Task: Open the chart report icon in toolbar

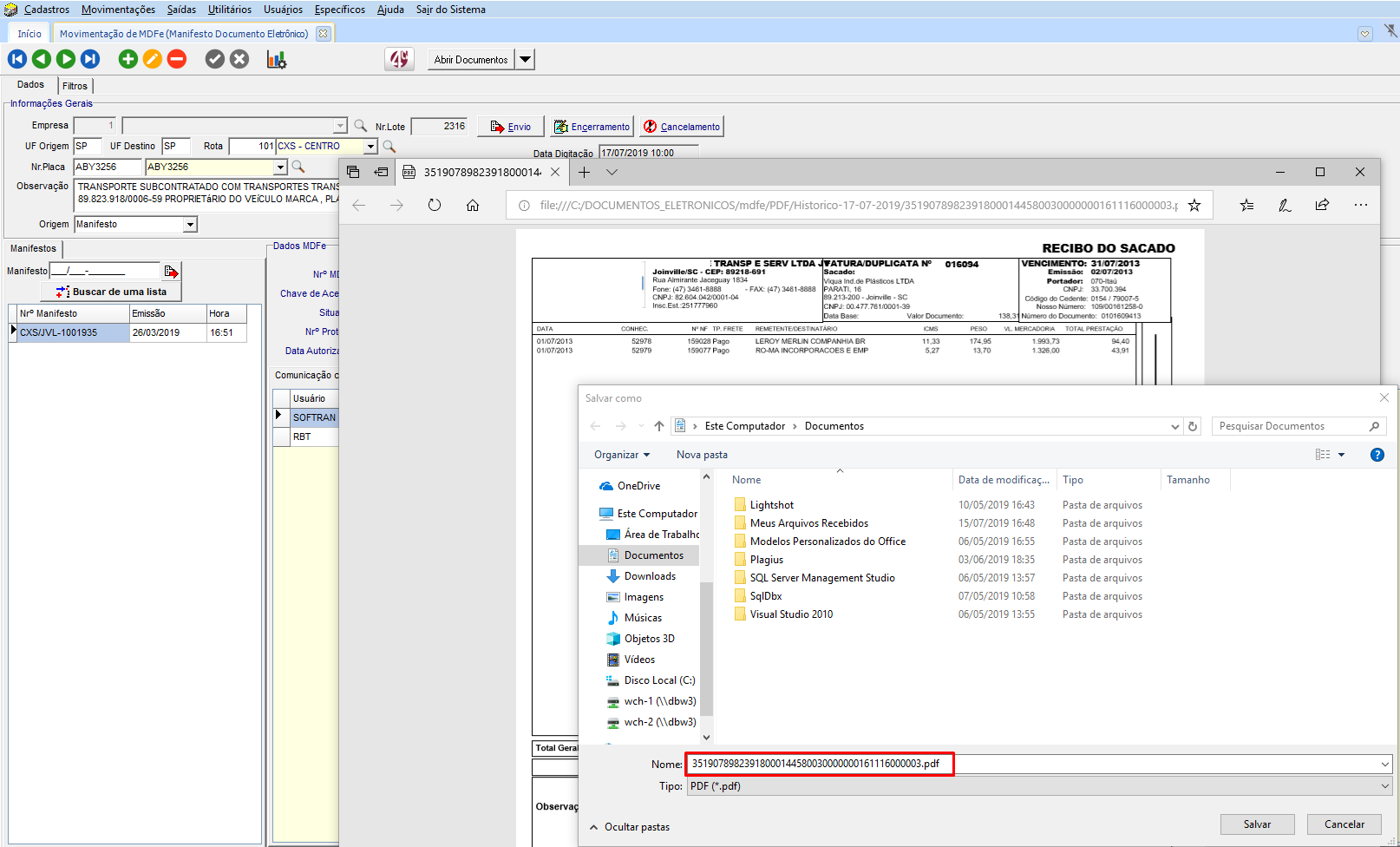Action: point(276,59)
